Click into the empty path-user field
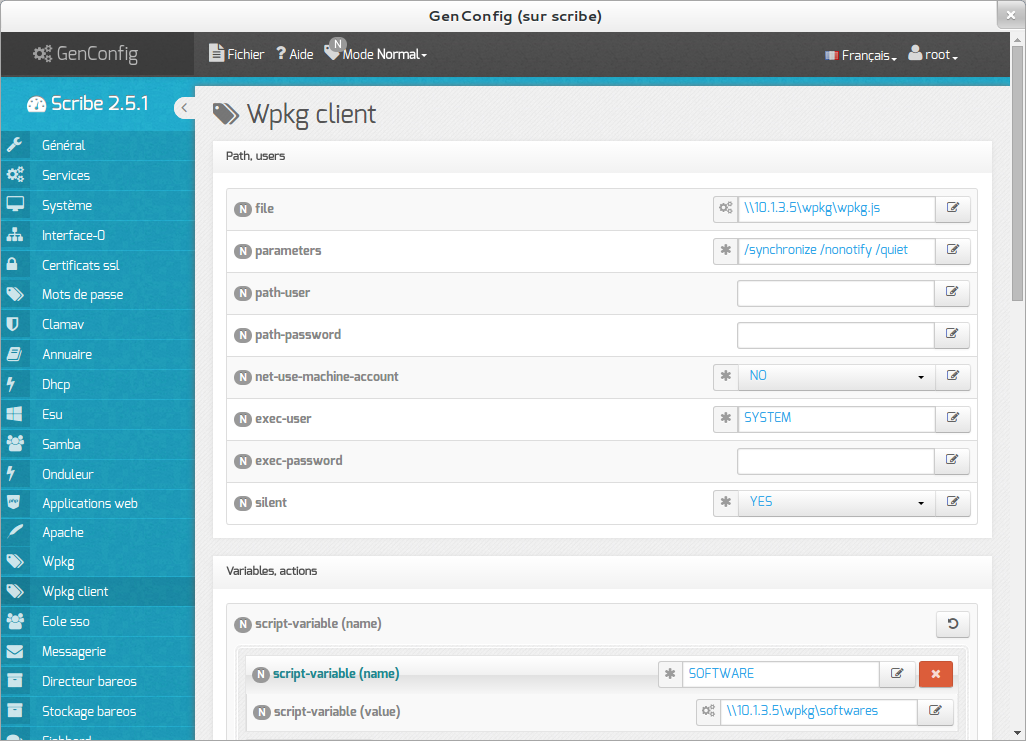The image size is (1026, 741). (836, 293)
